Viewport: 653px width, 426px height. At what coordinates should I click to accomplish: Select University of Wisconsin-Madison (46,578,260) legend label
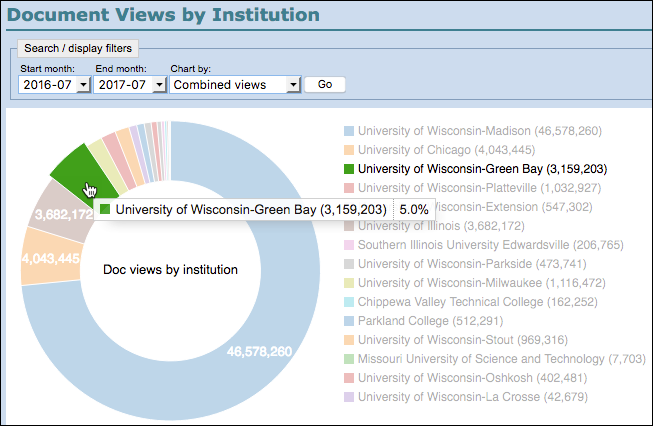coord(480,131)
